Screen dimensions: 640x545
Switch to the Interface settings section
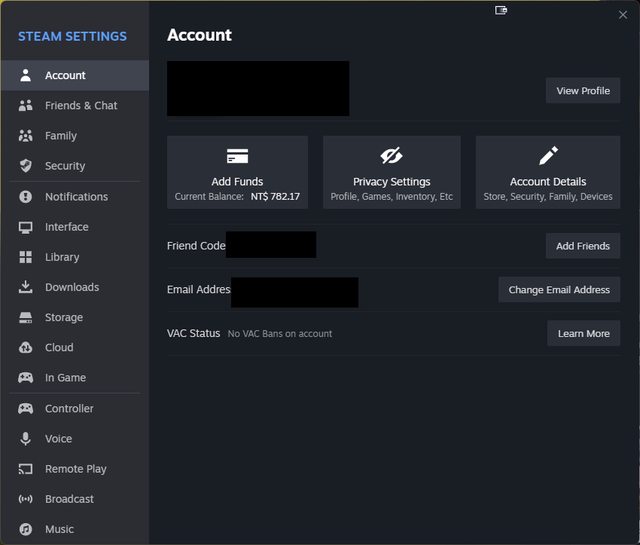click(x=66, y=227)
